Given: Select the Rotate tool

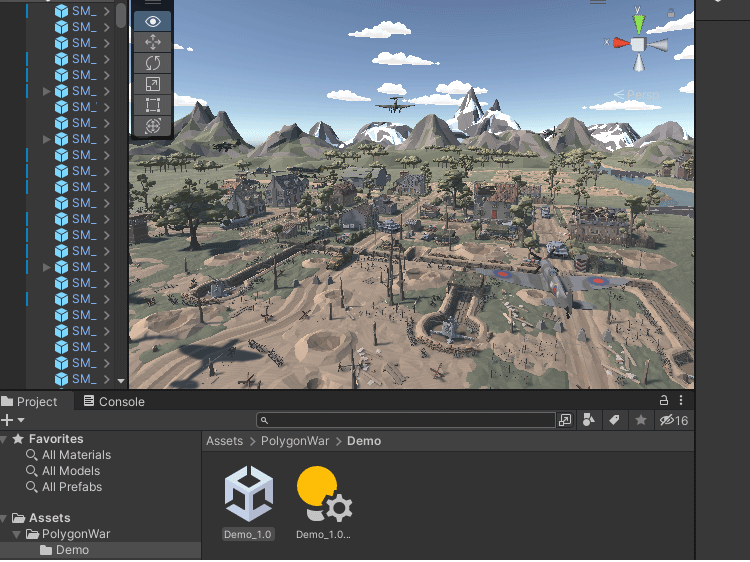Looking at the screenshot, I should coord(152,63).
